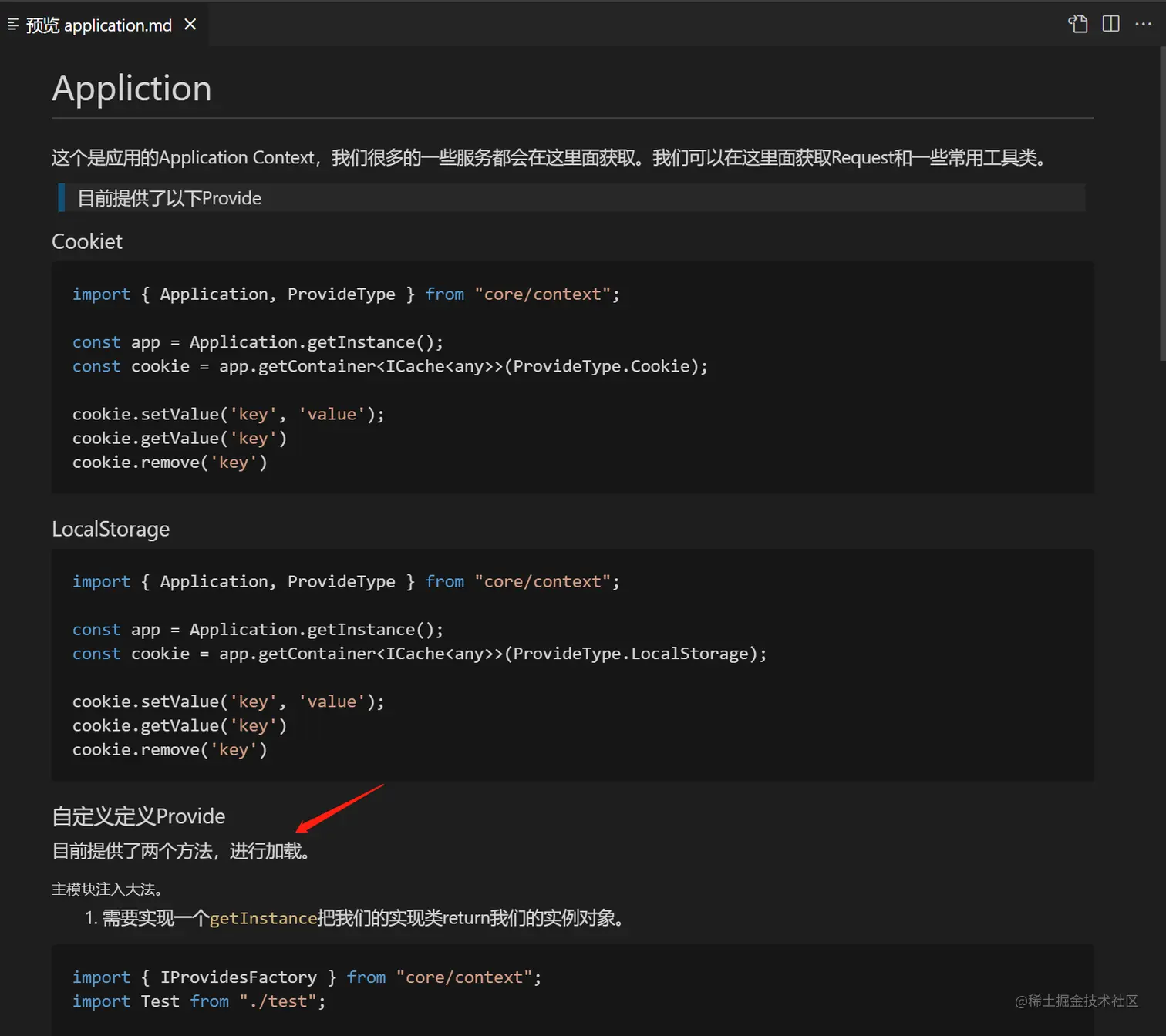
Task: Click the ProvideType.Cookie line in the code block
Action: (x=389, y=366)
